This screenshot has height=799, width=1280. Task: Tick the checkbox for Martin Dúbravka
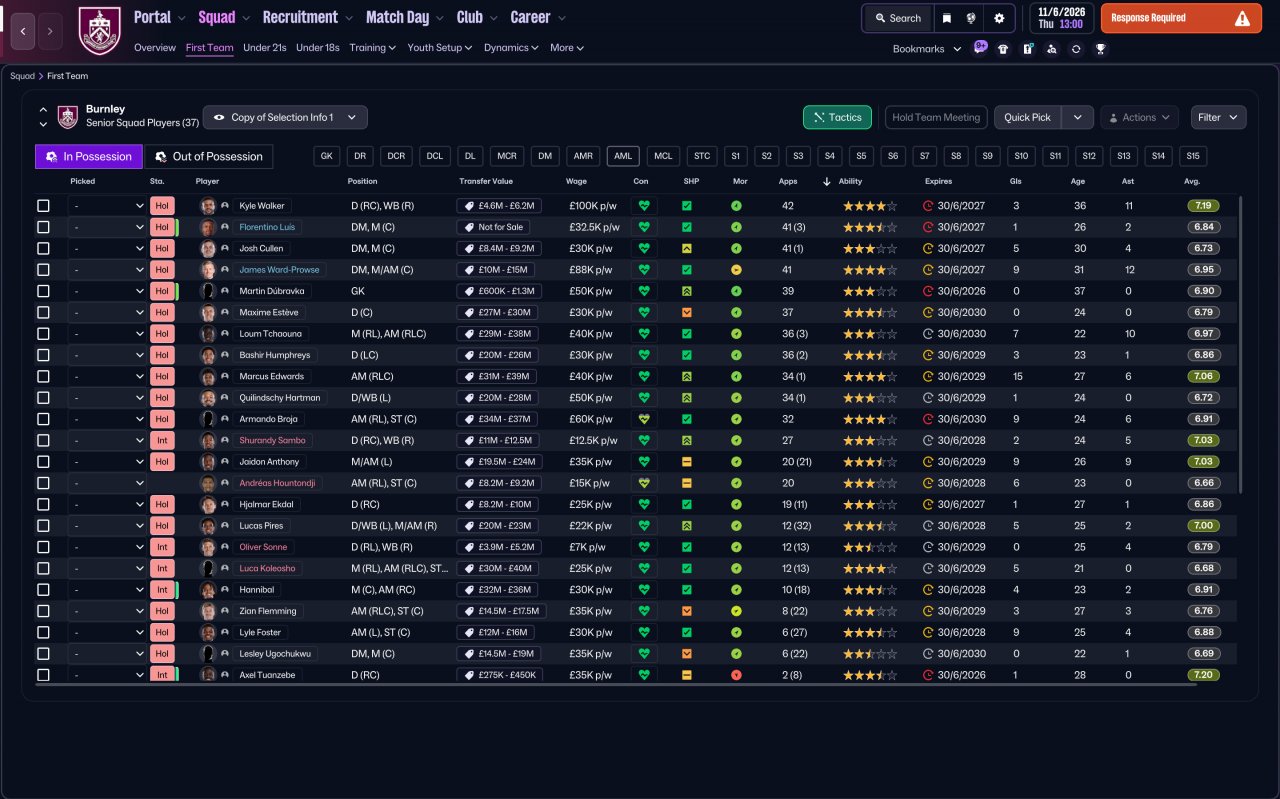pyautogui.click(x=43, y=291)
